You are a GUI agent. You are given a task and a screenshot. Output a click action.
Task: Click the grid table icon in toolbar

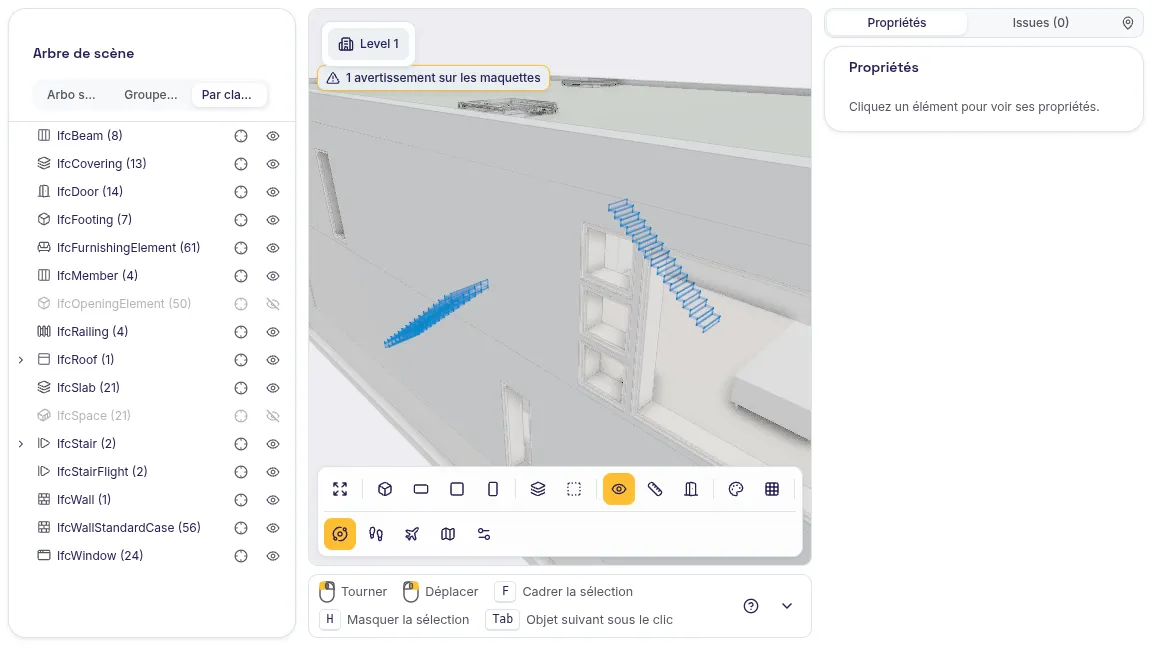tap(771, 489)
